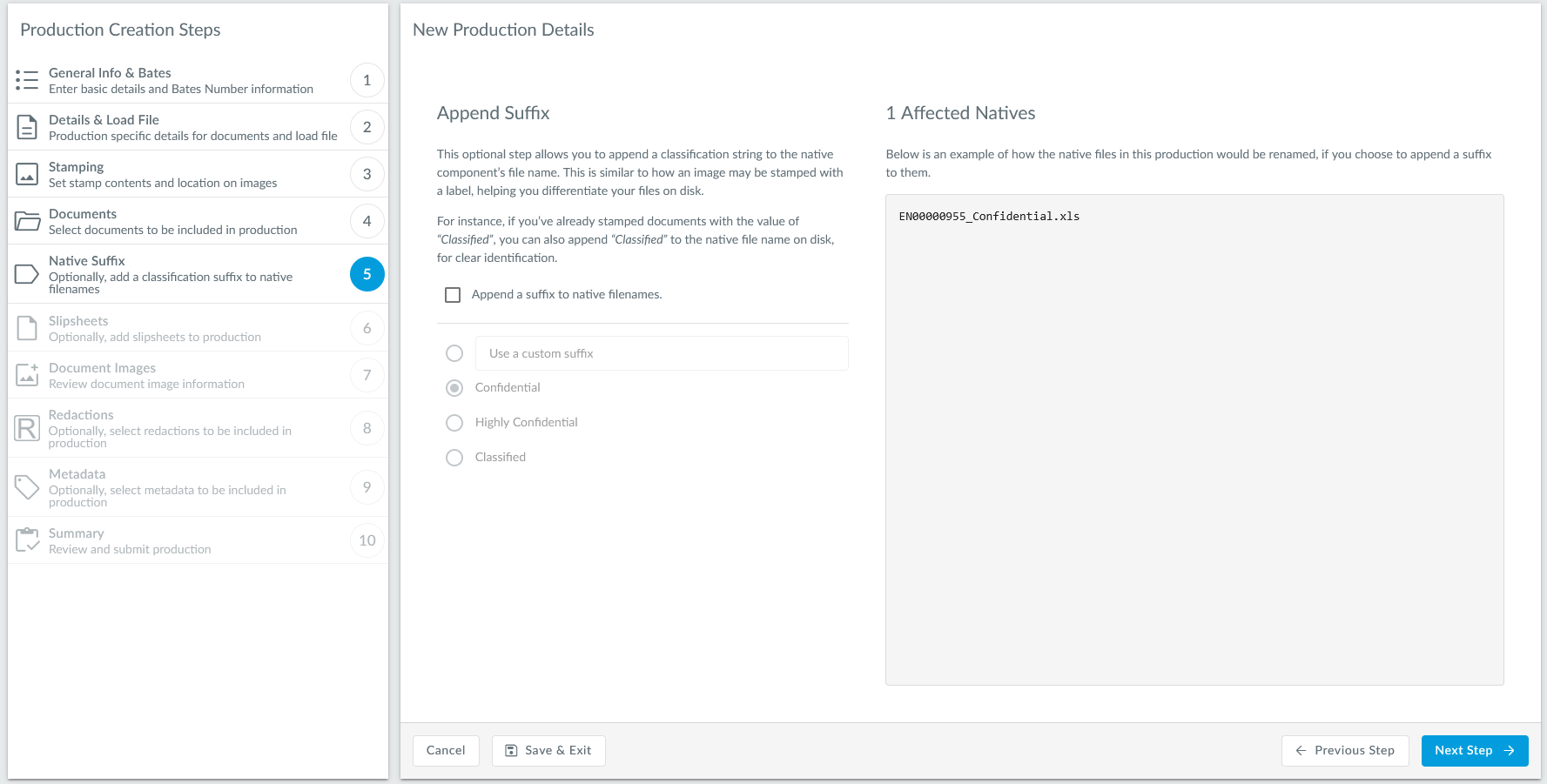The height and width of the screenshot is (784, 1547).
Task: Go to the Documents step
Action: pos(172,221)
